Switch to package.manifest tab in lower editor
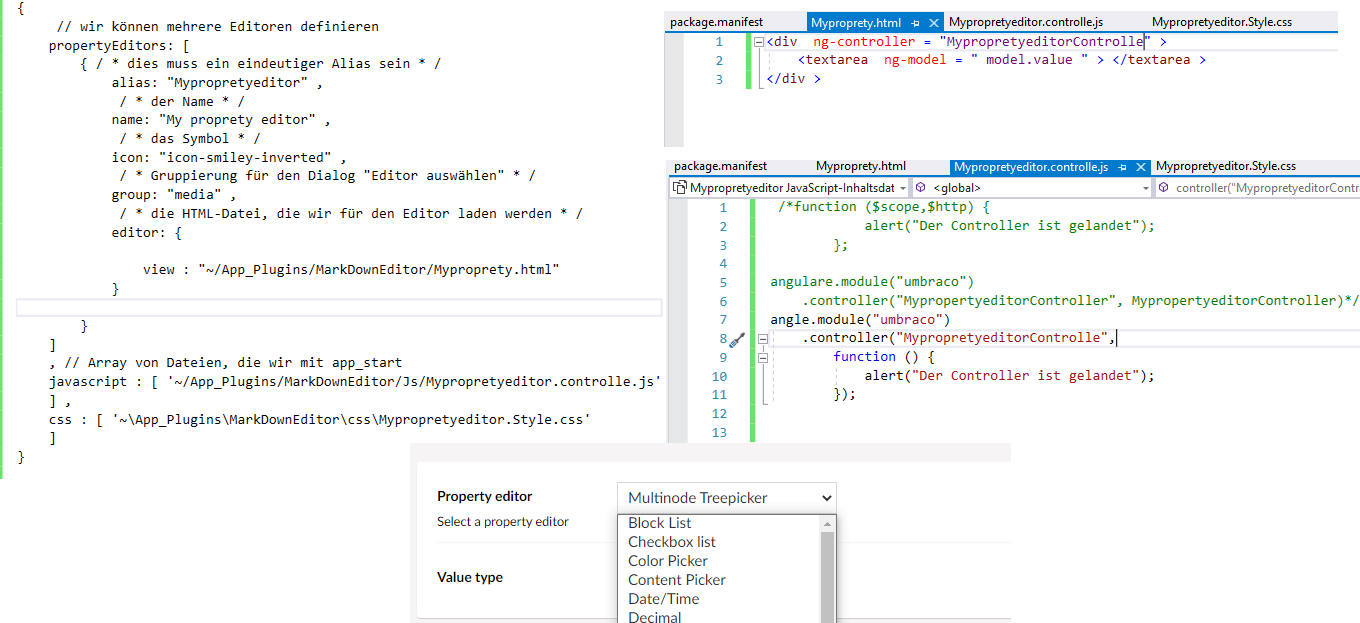Image resolution: width=1360 pixels, height=623 pixels. coord(720,166)
